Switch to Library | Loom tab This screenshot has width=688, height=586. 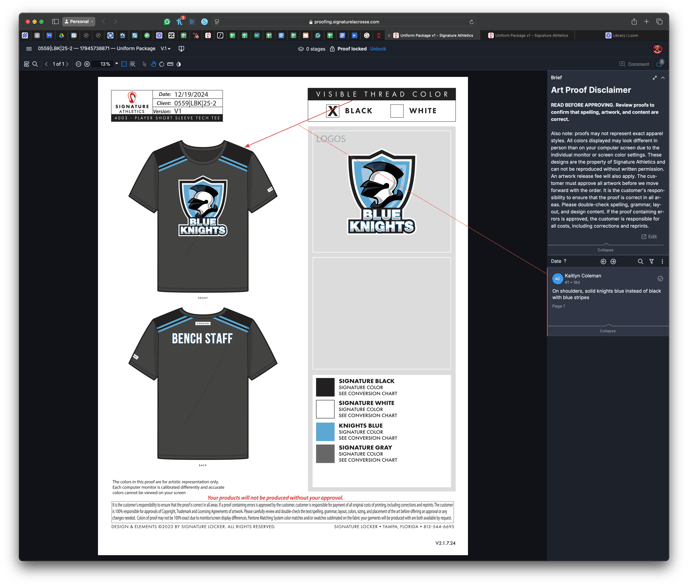pyautogui.click(x=625, y=35)
